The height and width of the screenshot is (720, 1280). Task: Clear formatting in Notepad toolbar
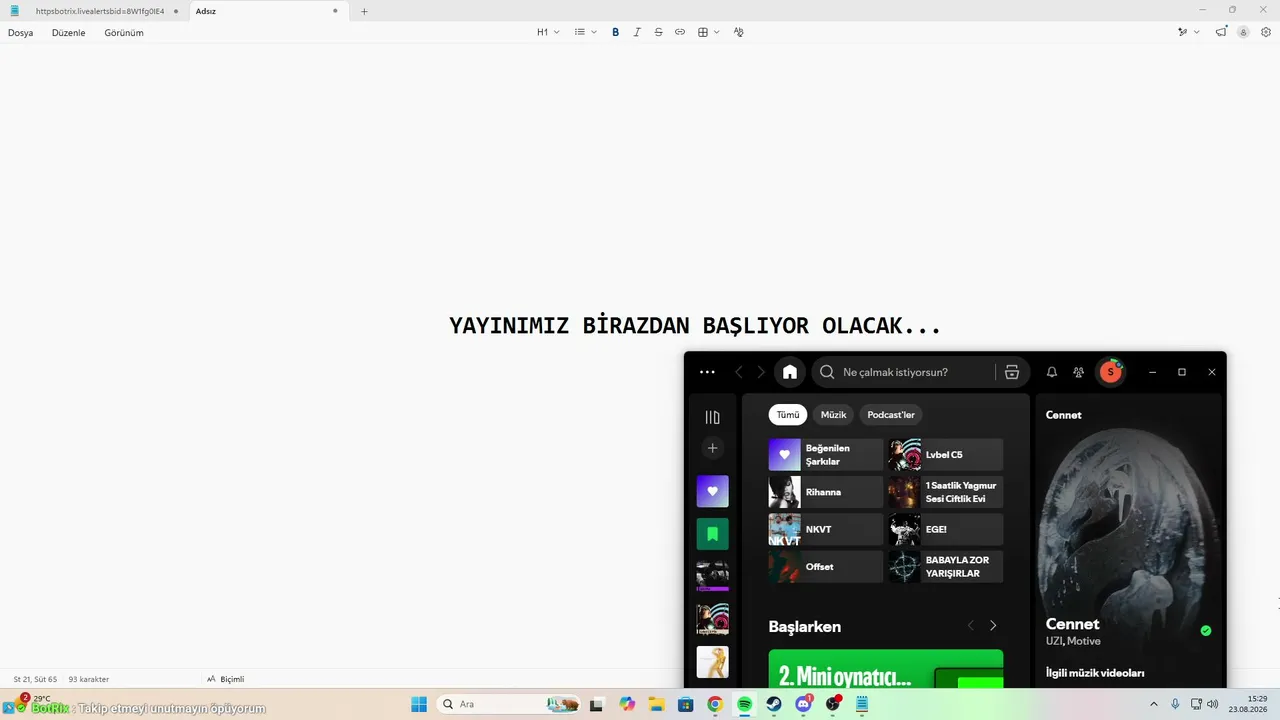tap(738, 32)
